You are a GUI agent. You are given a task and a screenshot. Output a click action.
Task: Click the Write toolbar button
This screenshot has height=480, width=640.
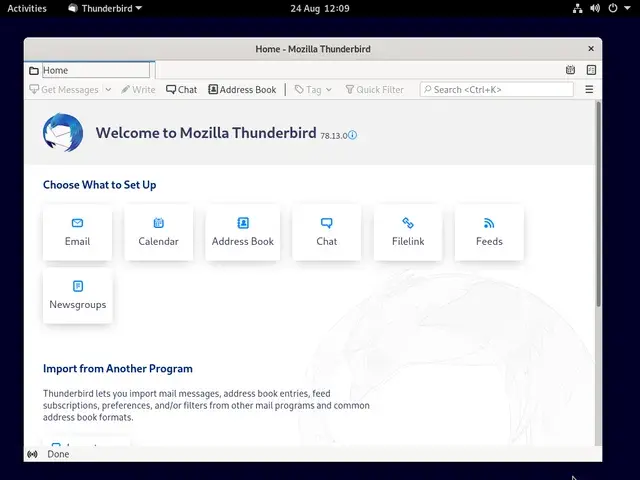point(138,89)
